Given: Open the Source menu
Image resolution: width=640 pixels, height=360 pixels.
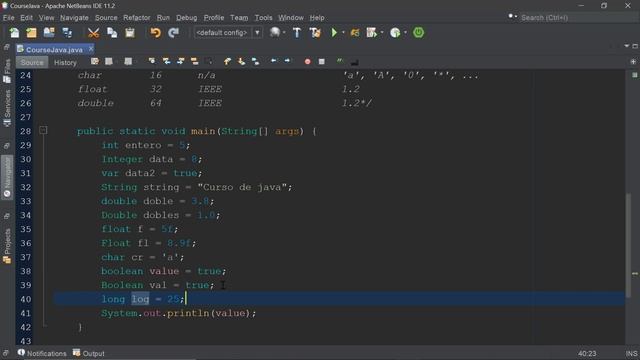Looking at the screenshot, I should pyautogui.click(x=106, y=18).
